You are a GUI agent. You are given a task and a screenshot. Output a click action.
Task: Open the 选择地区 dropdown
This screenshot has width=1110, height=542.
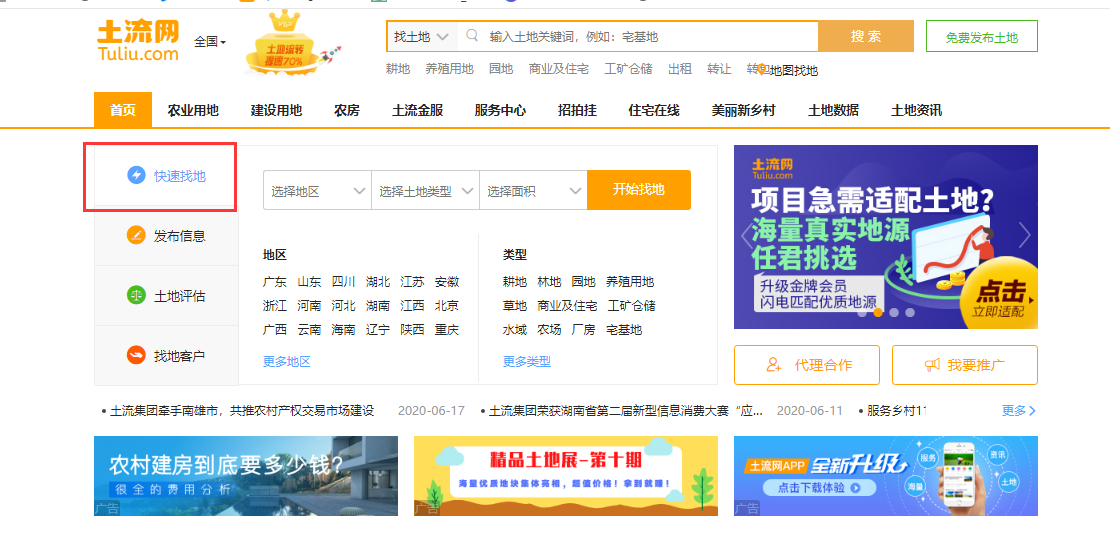point(317,191)
